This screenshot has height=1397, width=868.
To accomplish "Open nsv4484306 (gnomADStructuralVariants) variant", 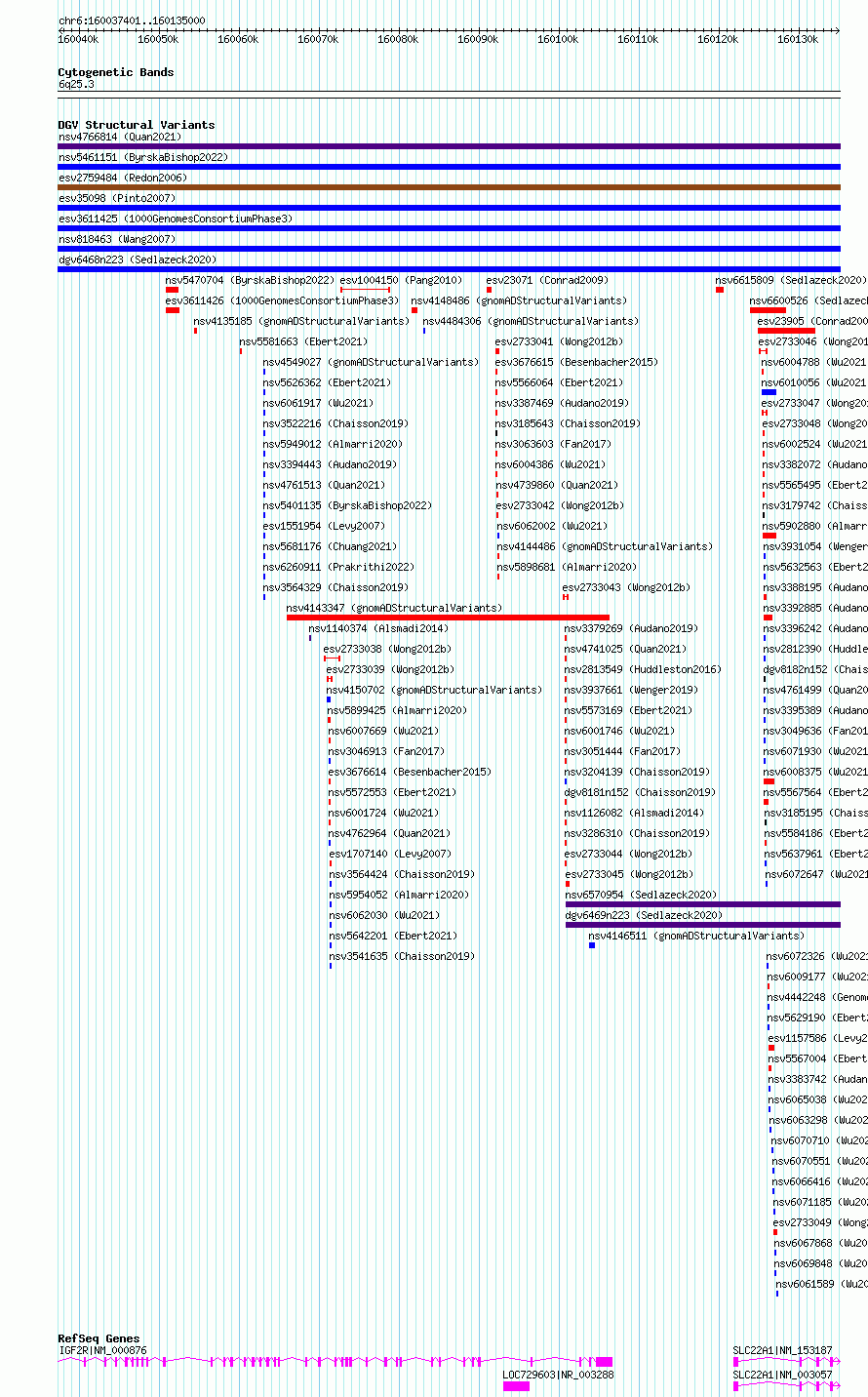I will pyautogui.click(x=531, y=321).
